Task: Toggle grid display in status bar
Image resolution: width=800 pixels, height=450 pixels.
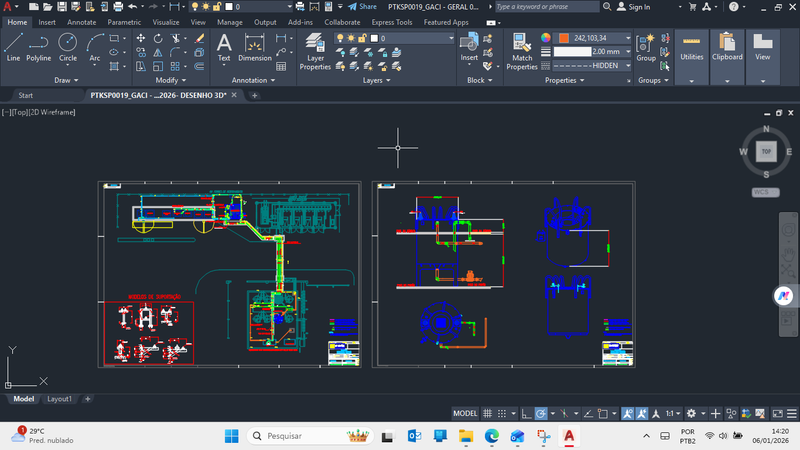Action: pyautogui.click(x=489, y=413)
